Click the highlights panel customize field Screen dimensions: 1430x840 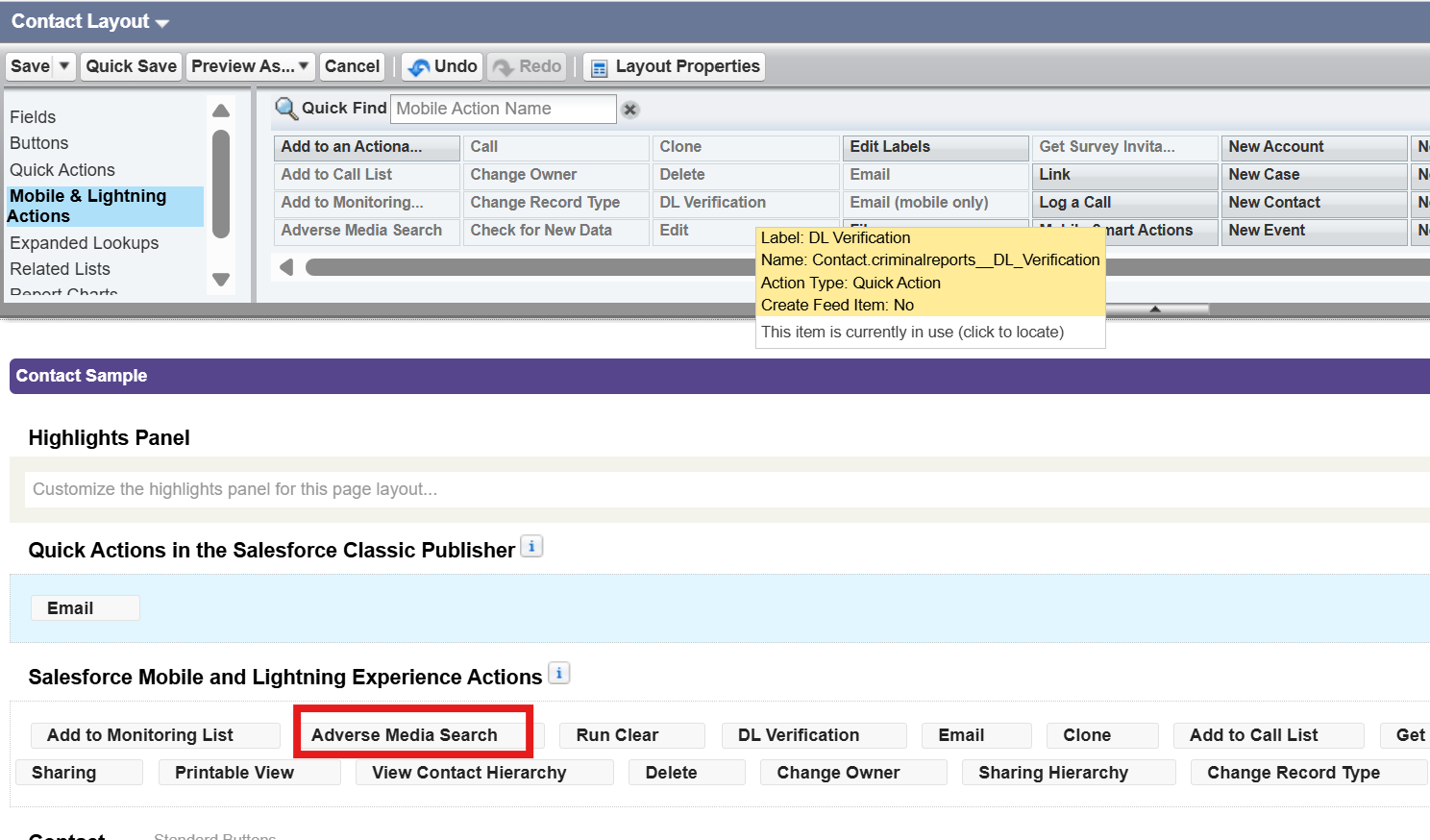pos(727,489)
